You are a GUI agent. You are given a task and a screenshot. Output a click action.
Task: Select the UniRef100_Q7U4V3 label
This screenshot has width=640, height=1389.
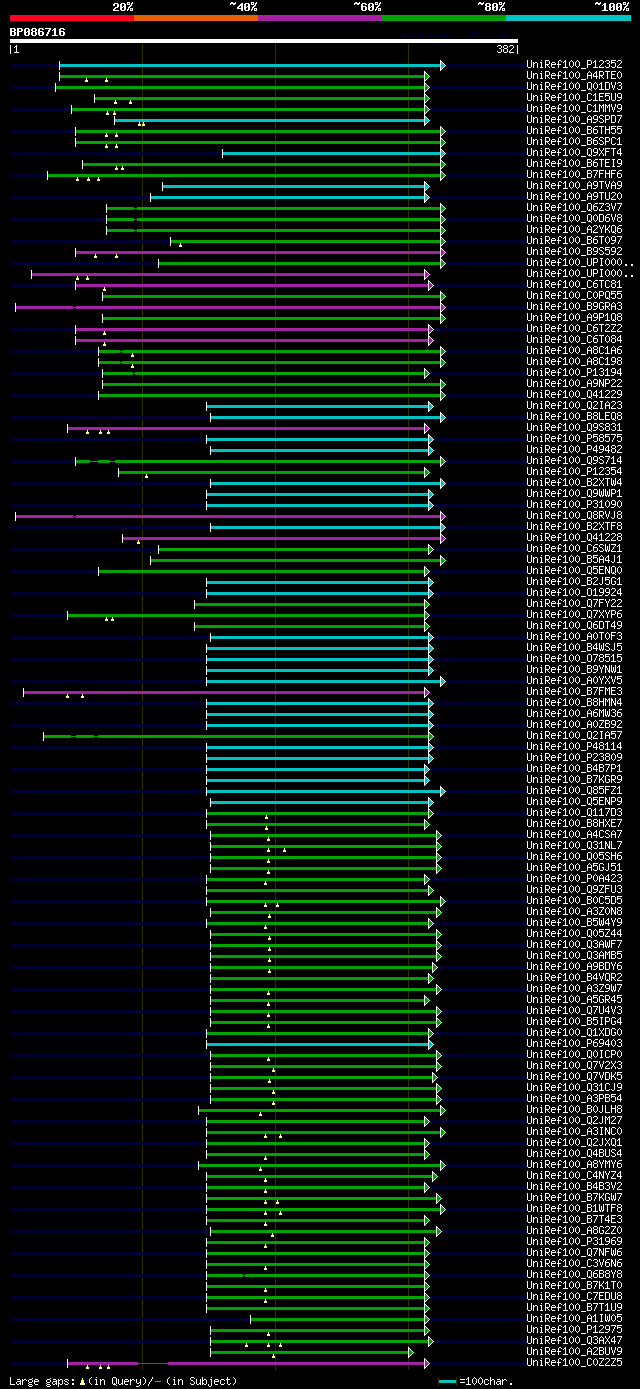574,1010
